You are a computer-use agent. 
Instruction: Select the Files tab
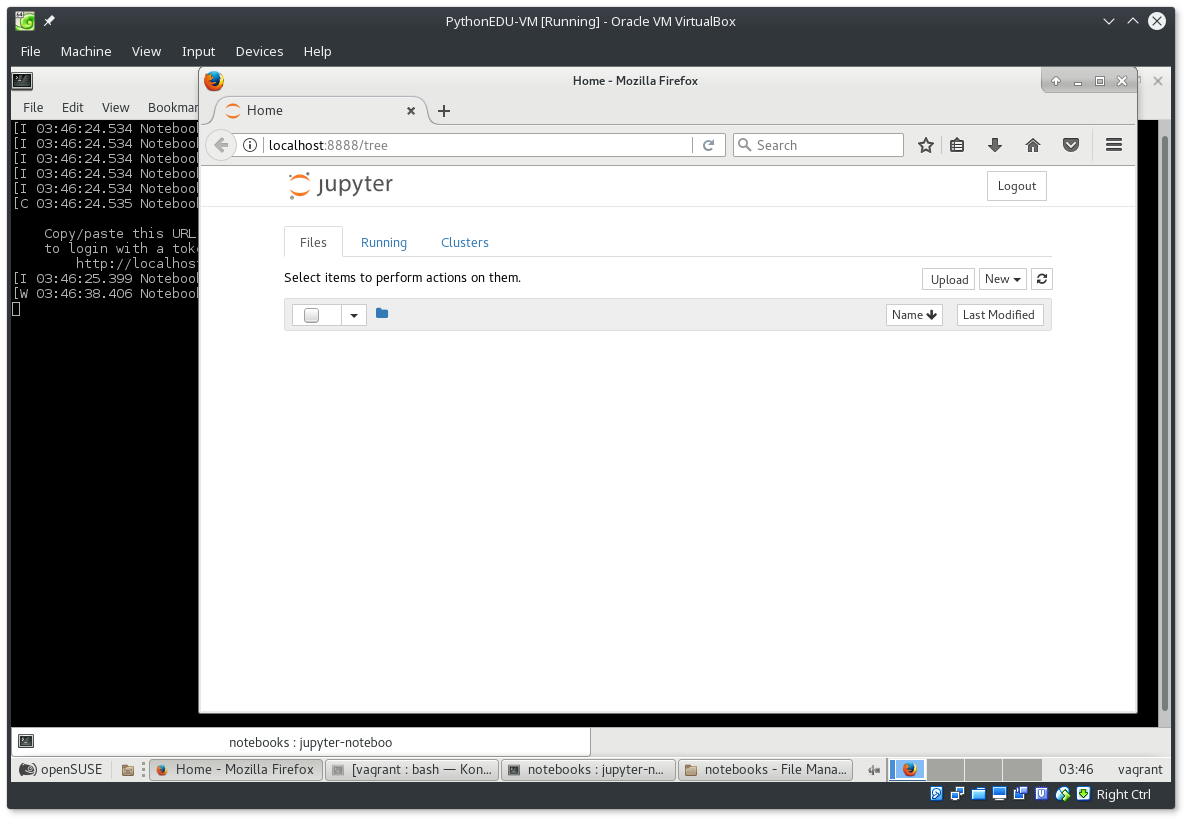313,242
